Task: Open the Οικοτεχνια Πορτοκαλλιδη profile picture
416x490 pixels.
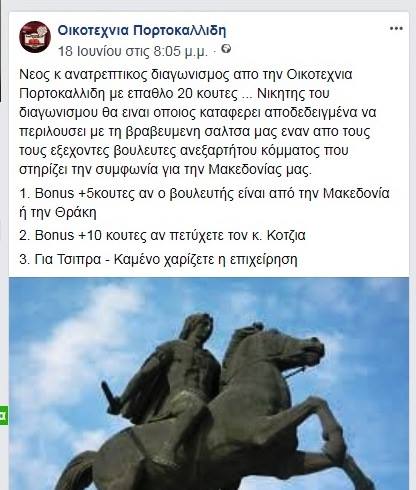Action: click(35, 37)
